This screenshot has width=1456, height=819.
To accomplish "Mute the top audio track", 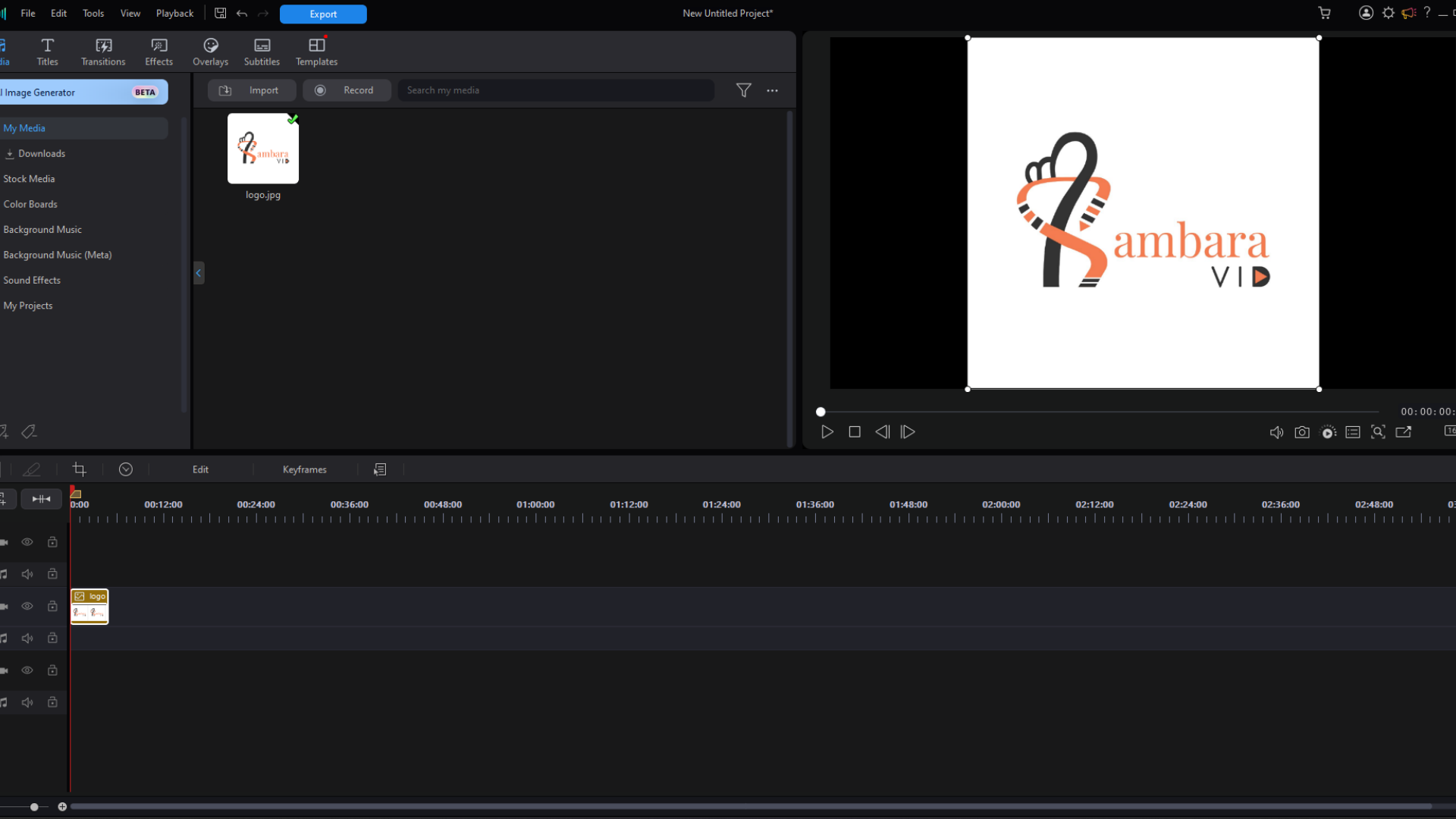I will click(27, 574).
